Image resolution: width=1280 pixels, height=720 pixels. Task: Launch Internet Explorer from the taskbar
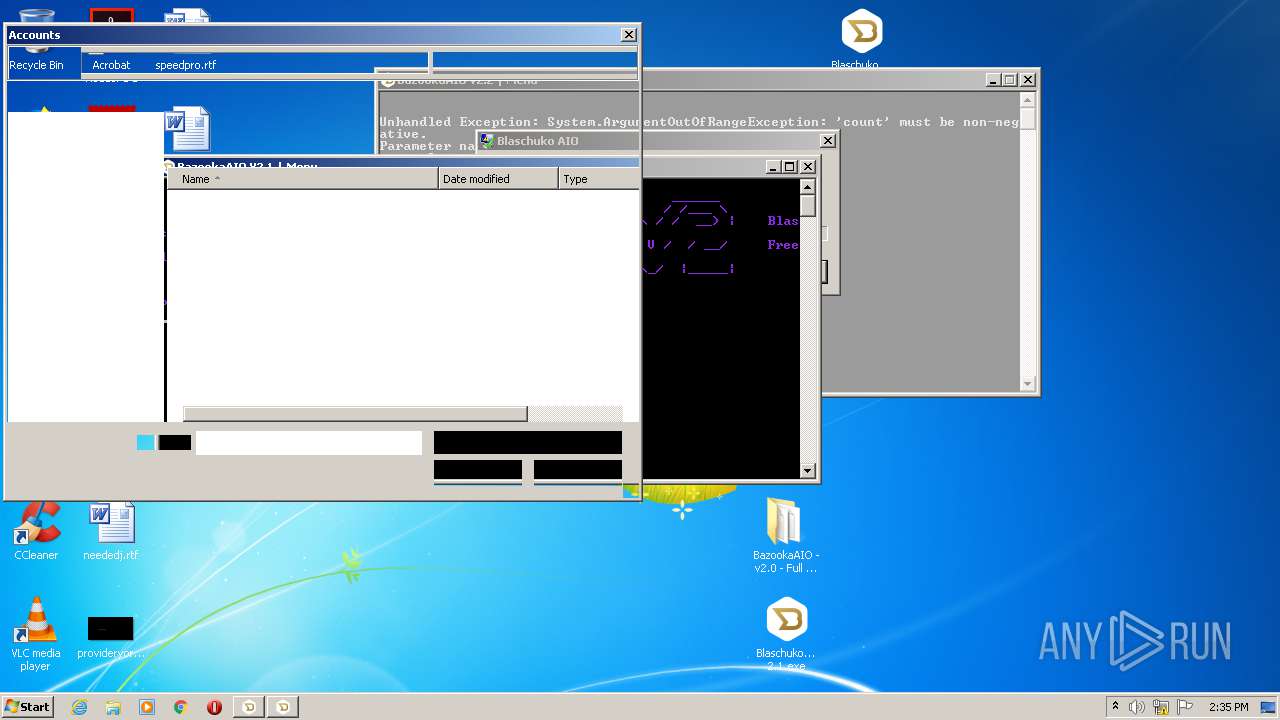[80, 707]
